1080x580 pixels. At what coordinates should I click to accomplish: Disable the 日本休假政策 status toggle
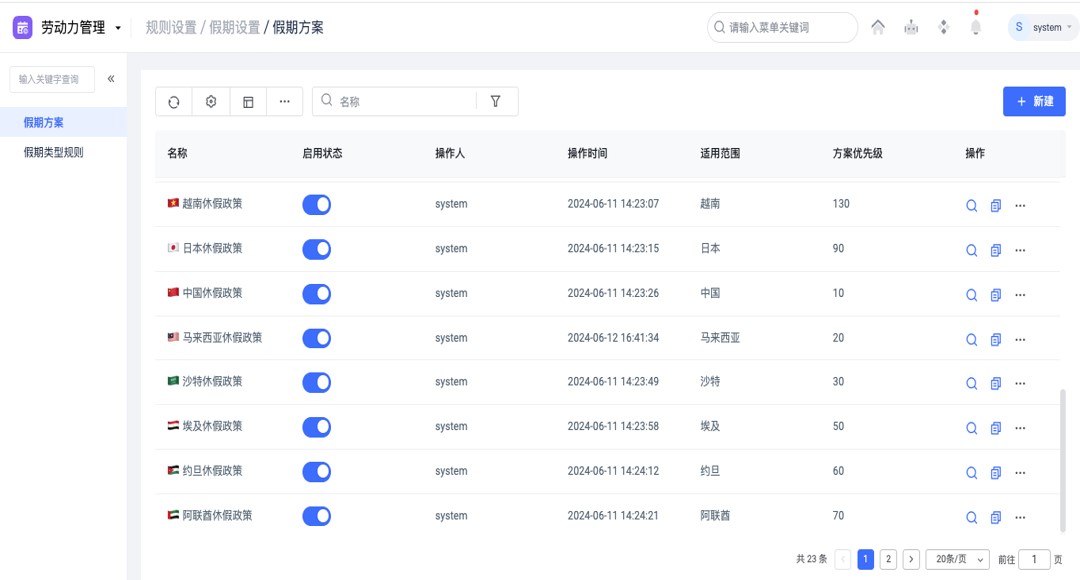coord(317,249)
